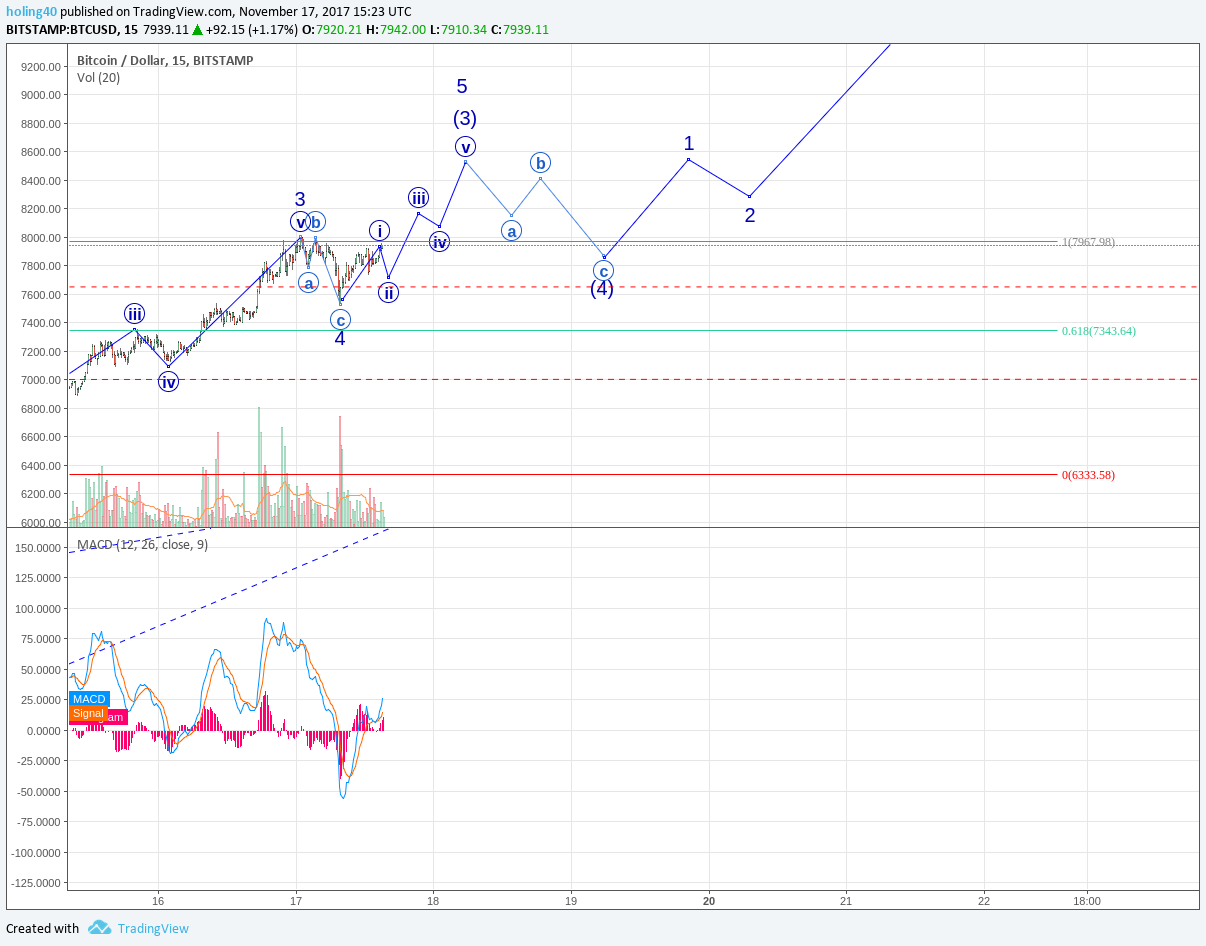The image size is (1206, 946).
Task: Click date 16 on time axis
Action: [x=159, y=900]
